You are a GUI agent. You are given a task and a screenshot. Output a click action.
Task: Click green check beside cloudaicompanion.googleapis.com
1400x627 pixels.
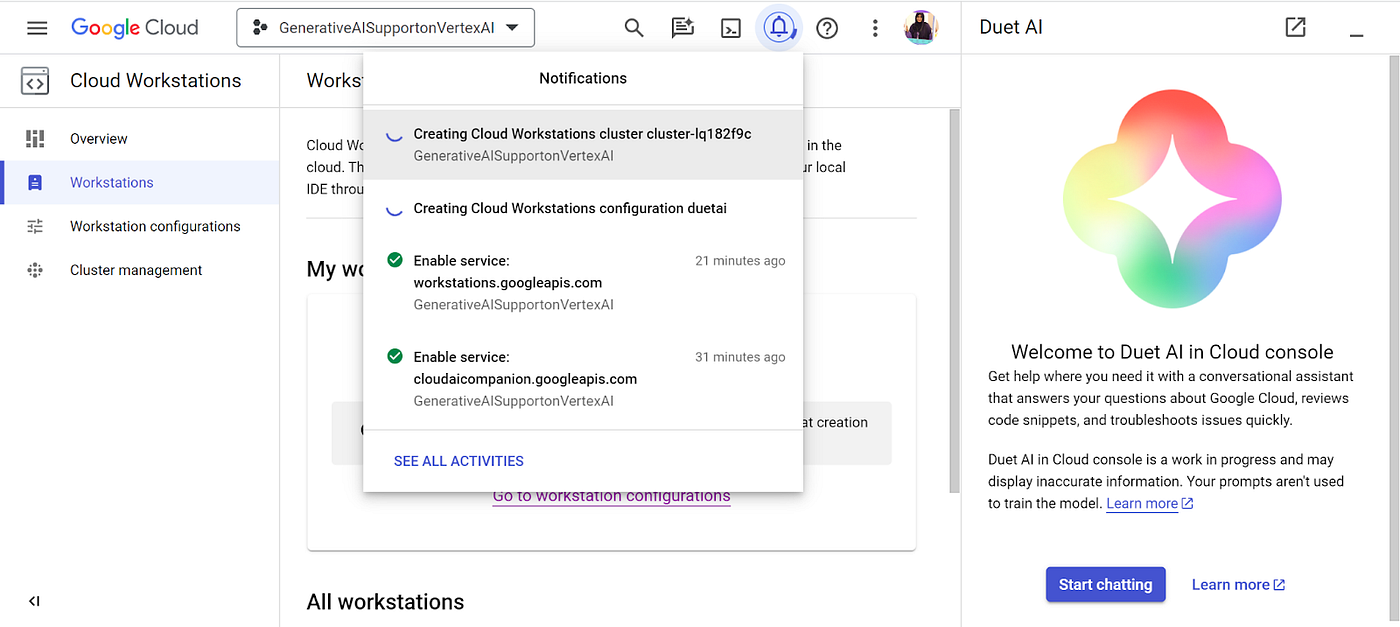394,356
